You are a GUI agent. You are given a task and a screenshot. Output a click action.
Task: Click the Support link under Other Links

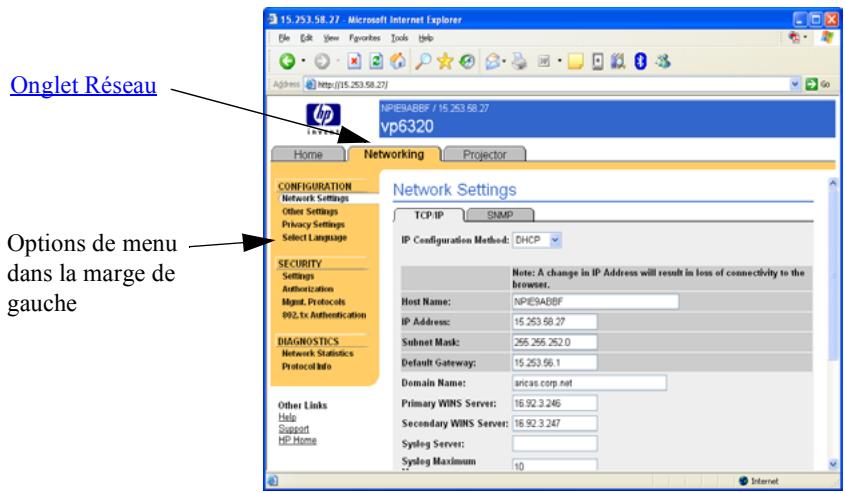294,429
